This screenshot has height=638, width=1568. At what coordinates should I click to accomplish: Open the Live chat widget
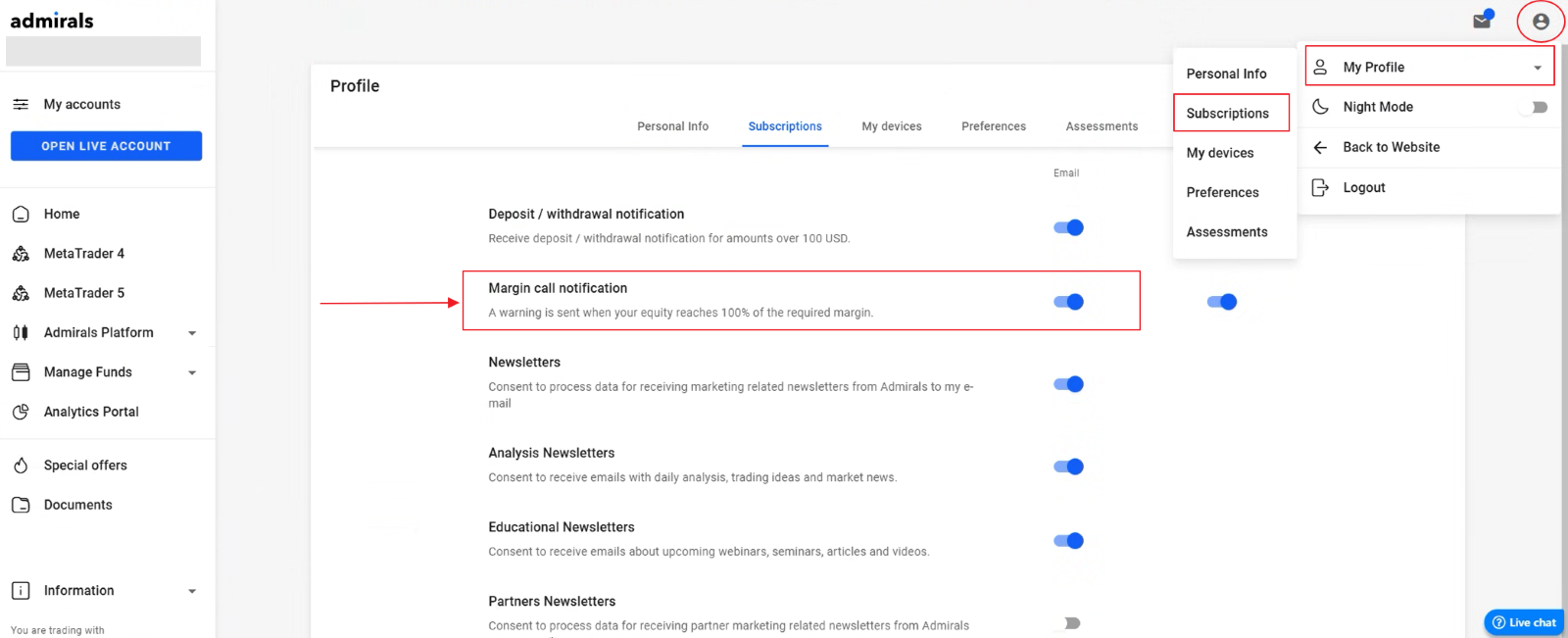tap(1524, 622)
